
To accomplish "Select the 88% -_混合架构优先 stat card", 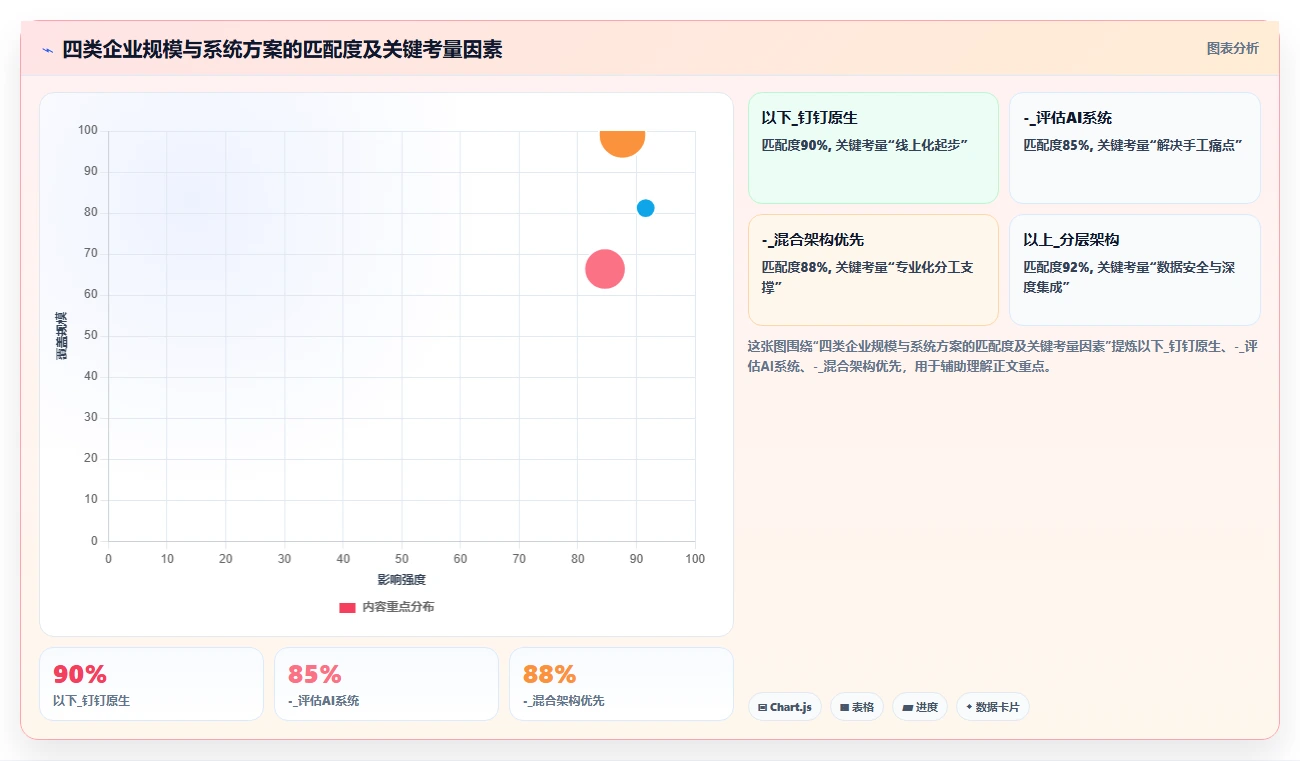I will pos(621,684).
